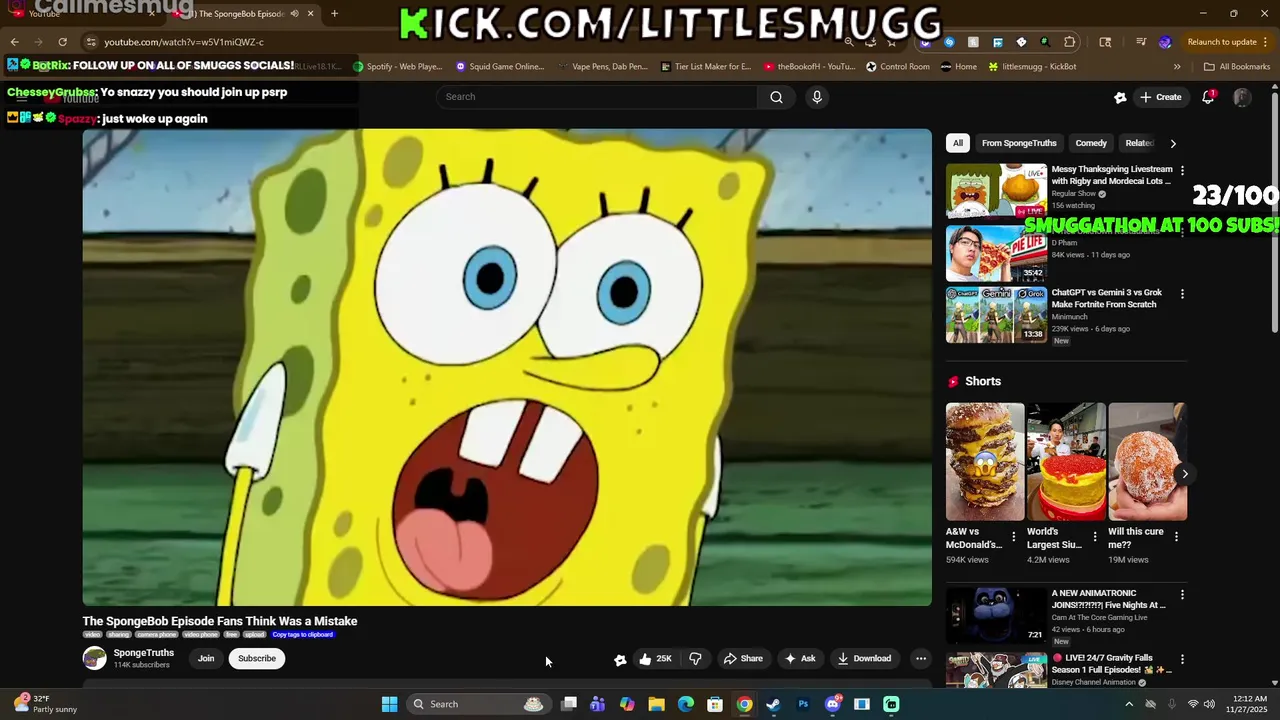Open the A NEW ANIMATRONIC JOINS video thumbnail
Image resolution: width=1280 pixels, height=720 pixels.
click(x=996, y=614)
